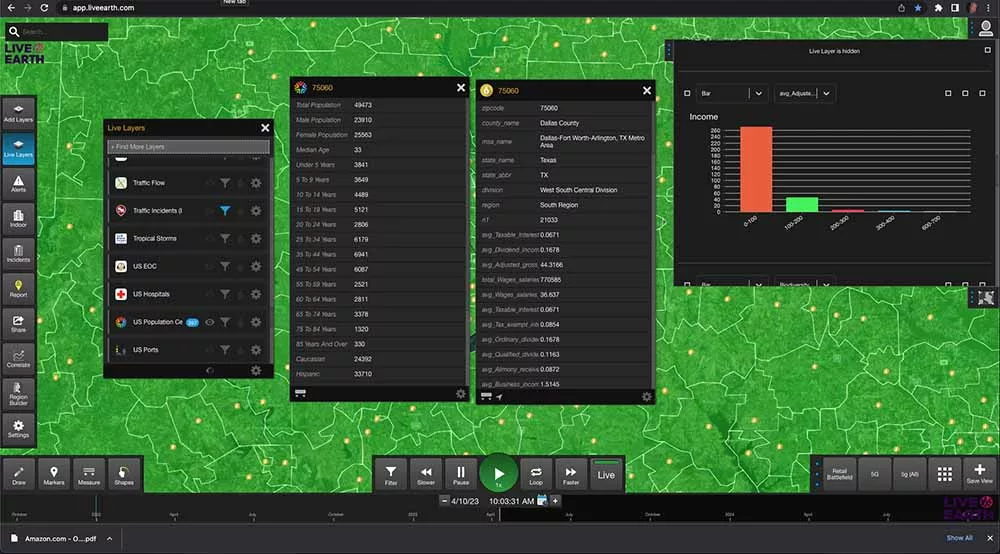Click the Traffic Flow filter funnel
This screenshot has width=1000, height=554.
coord(225,183)
